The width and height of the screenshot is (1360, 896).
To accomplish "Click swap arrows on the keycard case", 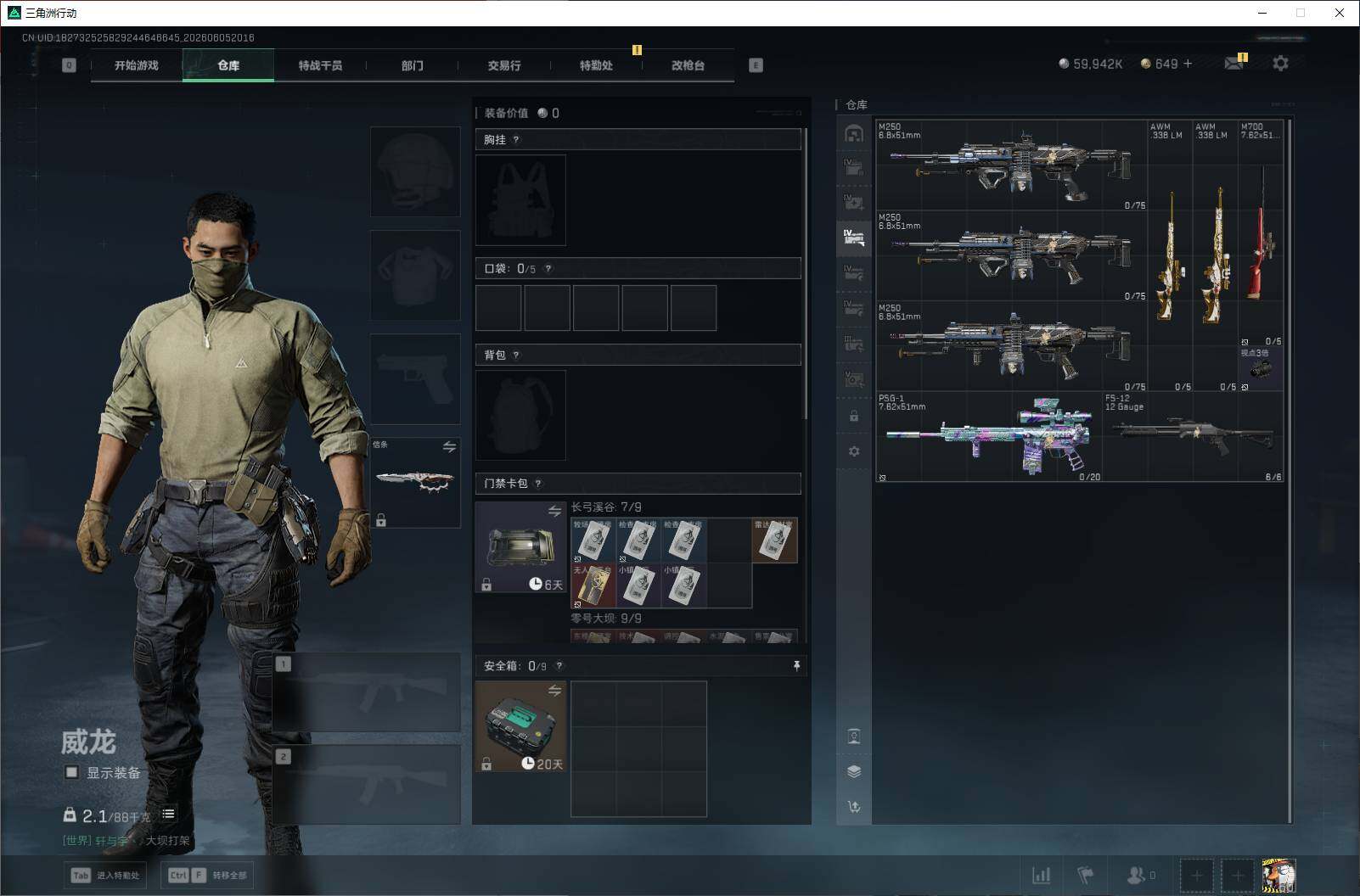I will click(x=554, y=511).
